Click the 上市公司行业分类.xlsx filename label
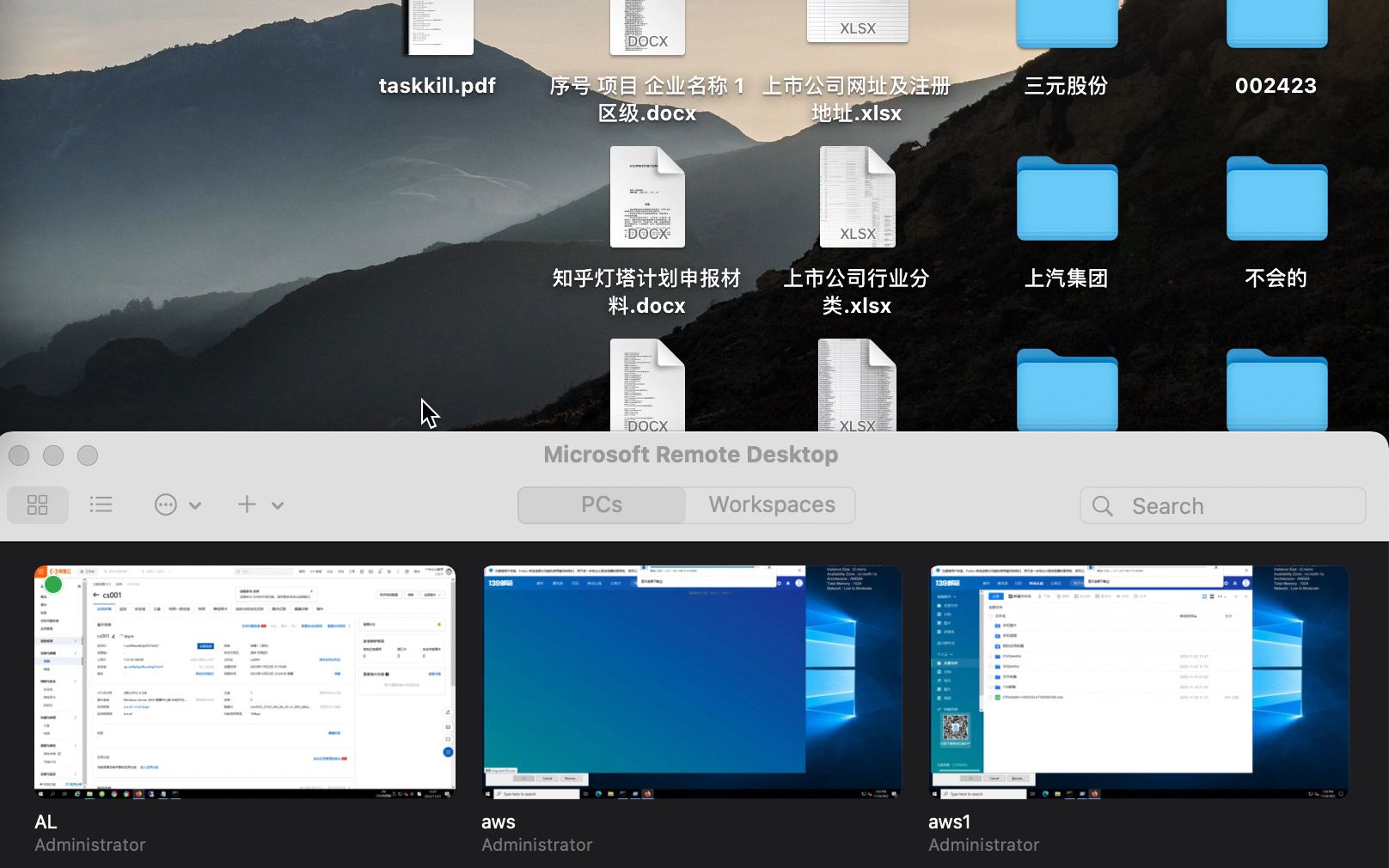The width and height of the screenshot is (1389, 868). pos(857,291)
